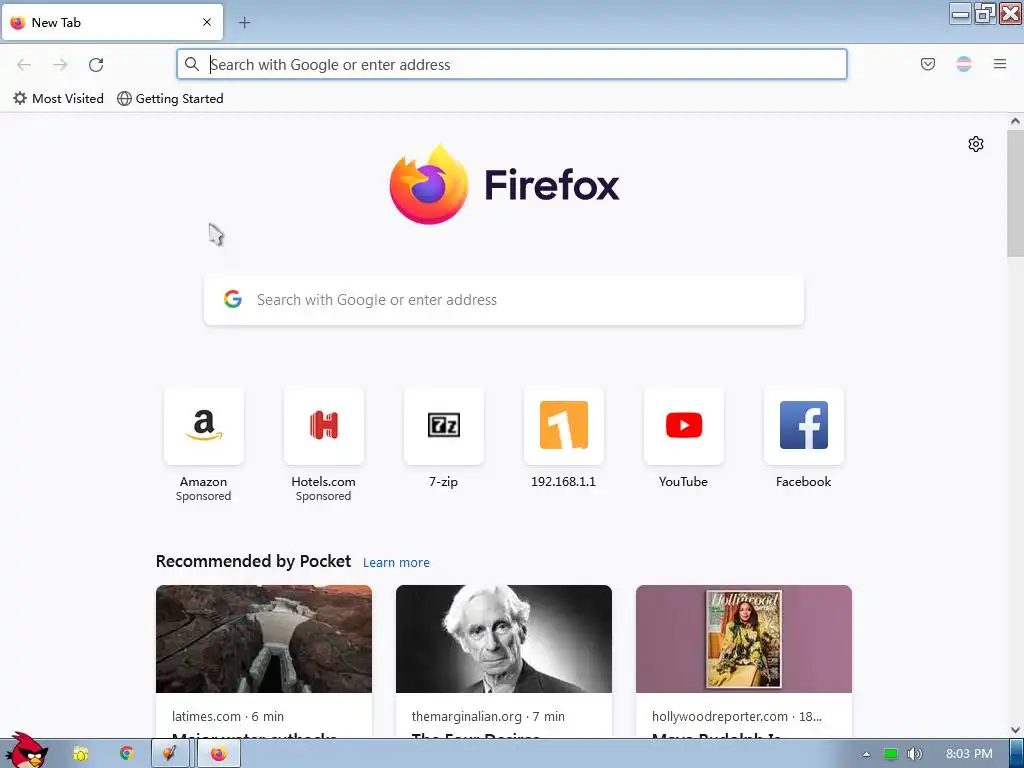Show hidden system tray icons
The height and width of the screenshot is (768, 1024).
866,754
